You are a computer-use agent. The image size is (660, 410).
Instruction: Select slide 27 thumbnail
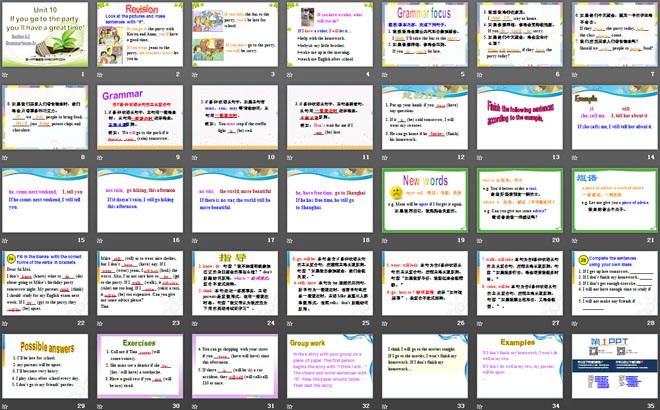(x=520, y=283)
